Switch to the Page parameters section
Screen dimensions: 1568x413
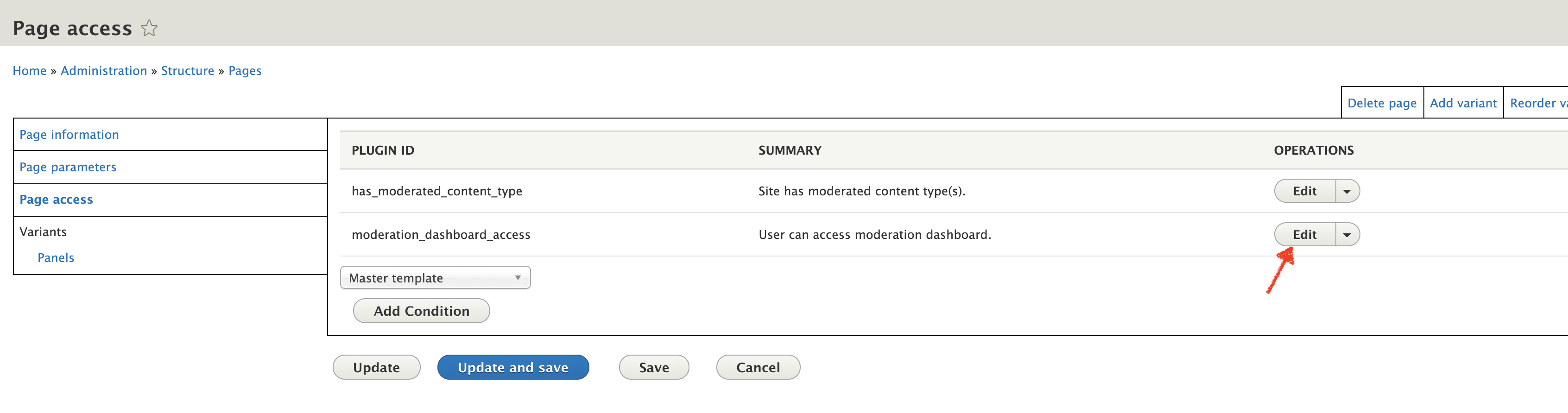[x=68, y=167]
